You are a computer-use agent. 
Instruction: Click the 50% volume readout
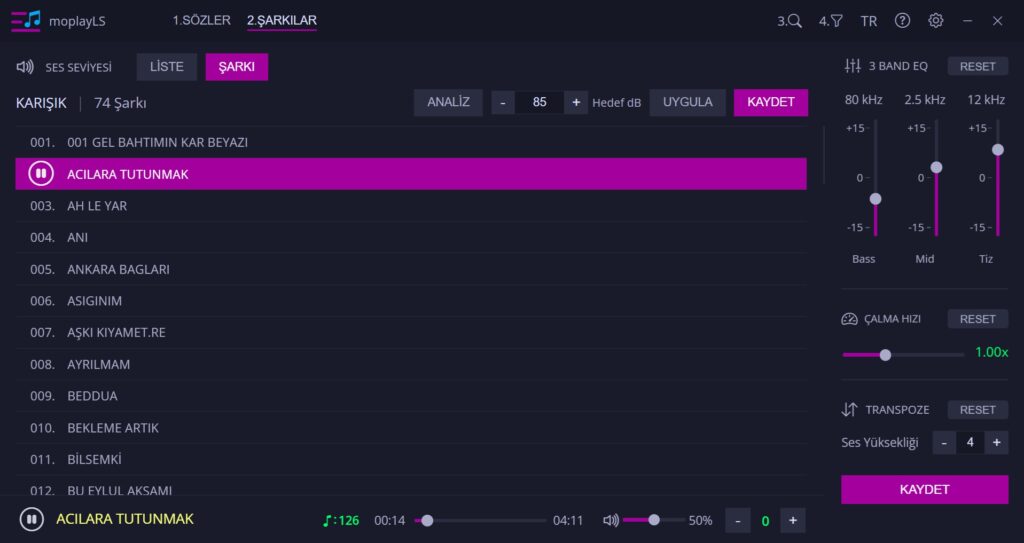point(700,521)
